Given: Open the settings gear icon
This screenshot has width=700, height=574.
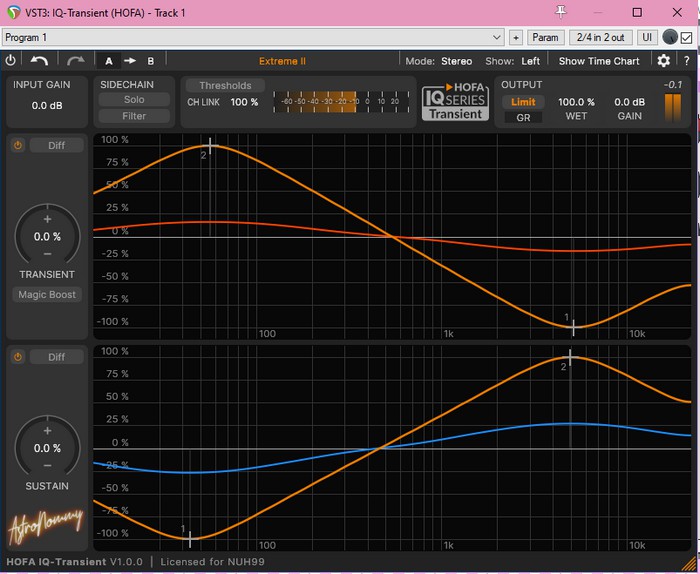Looking at the screenshot, I should pyautogui.click(x=663, y=61).
